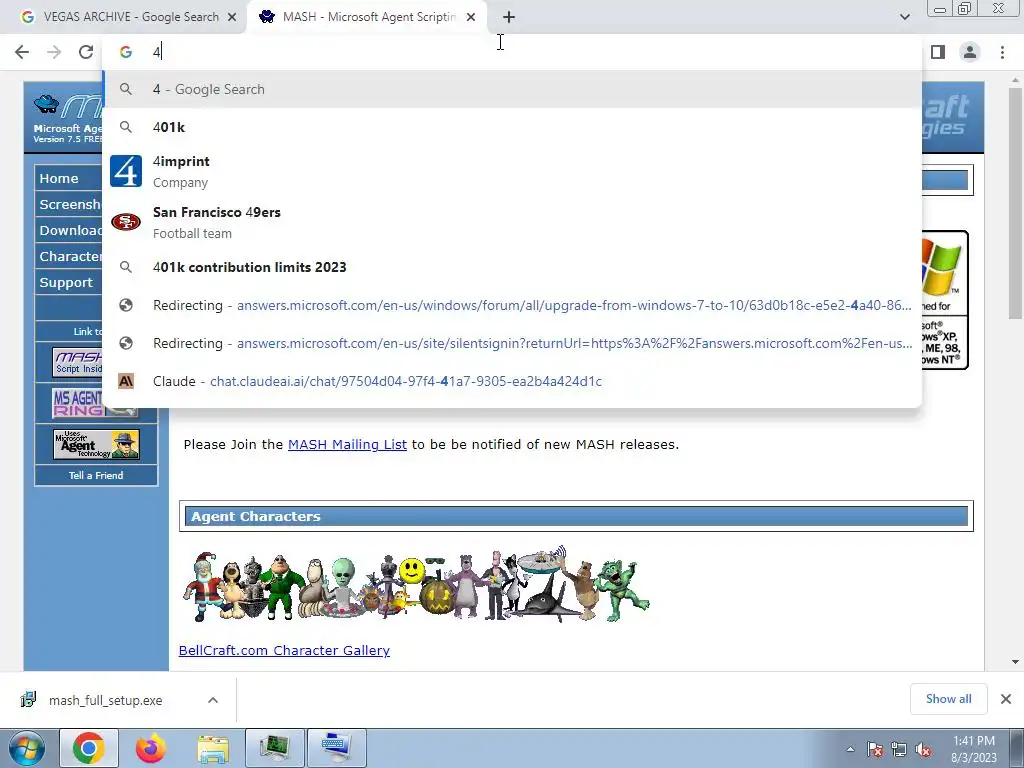1024x768 pixels.
Task: Select San Francisco 49ers suggestion
Action: coord(512,222)
